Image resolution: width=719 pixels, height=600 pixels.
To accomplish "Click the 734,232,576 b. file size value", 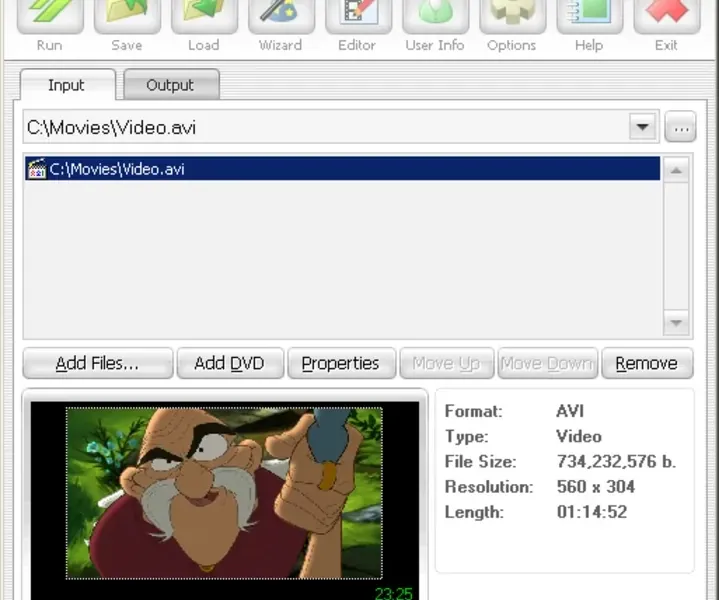I will [616, 461].
